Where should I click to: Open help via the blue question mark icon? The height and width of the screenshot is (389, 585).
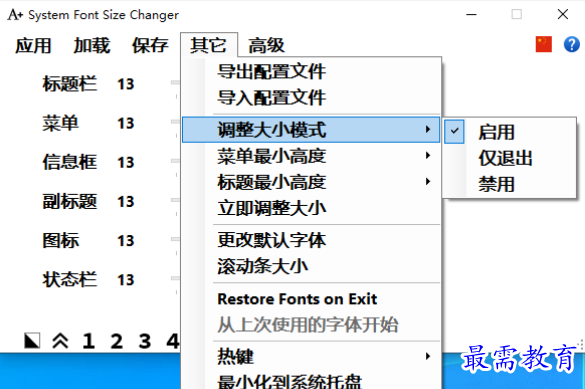572,44
